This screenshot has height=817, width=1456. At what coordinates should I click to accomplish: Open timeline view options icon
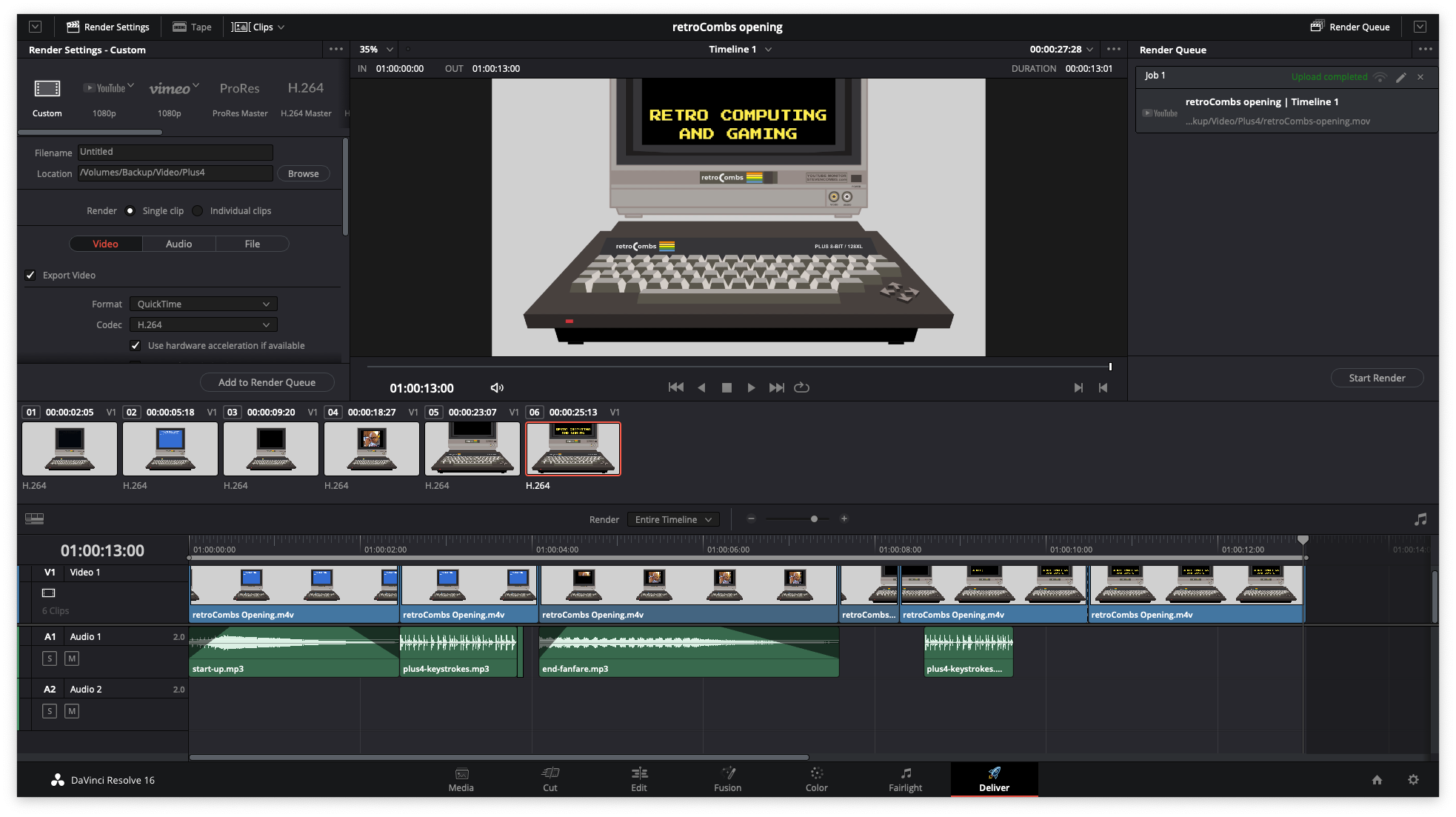tap(34, 518)
